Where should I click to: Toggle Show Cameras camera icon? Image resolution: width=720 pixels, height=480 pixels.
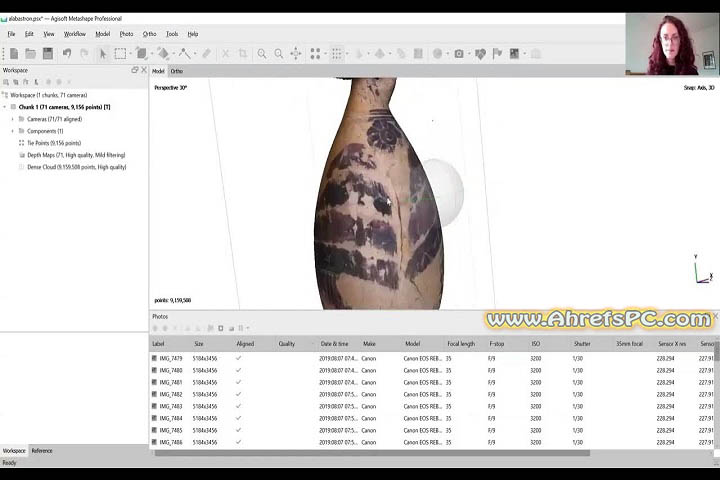pyautogui.click(x=459, y=54)
